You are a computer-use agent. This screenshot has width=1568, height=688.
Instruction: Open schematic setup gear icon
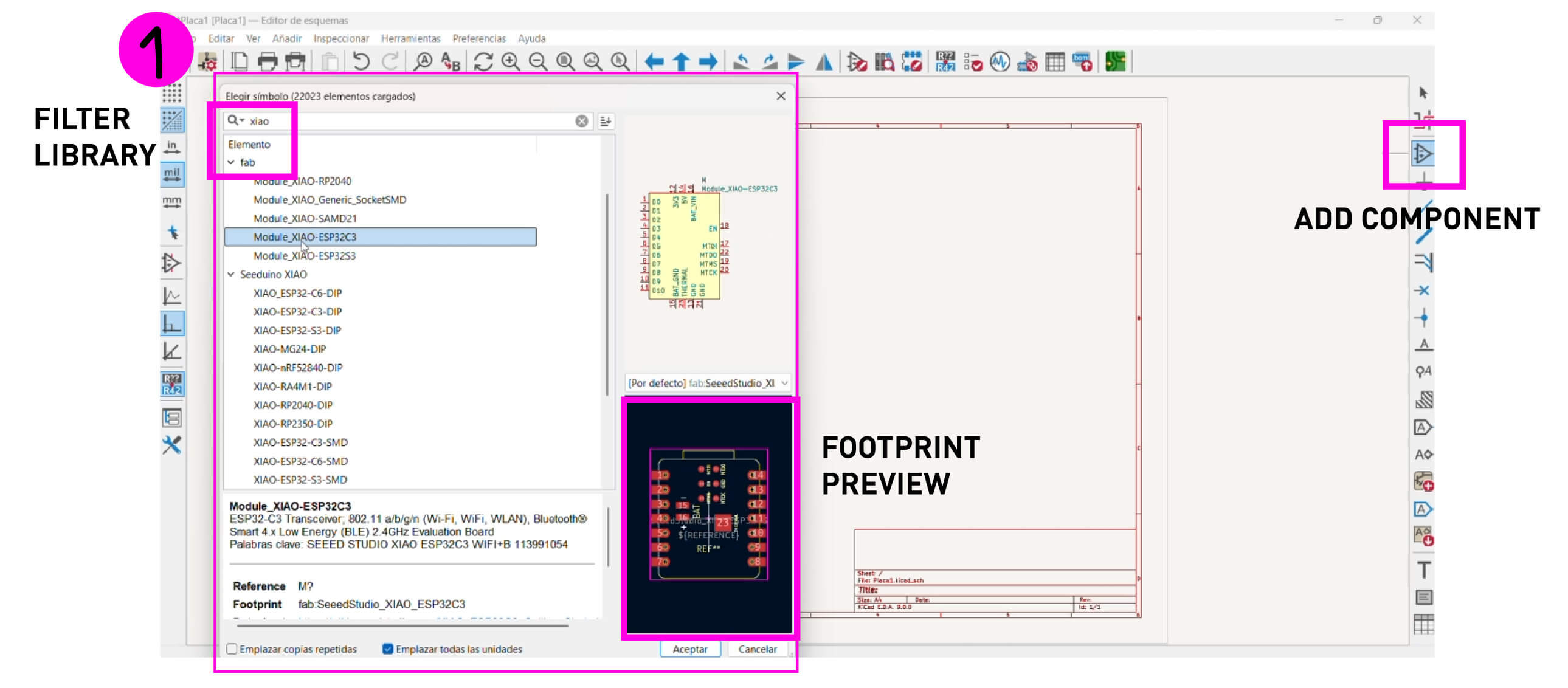point(207,61)
